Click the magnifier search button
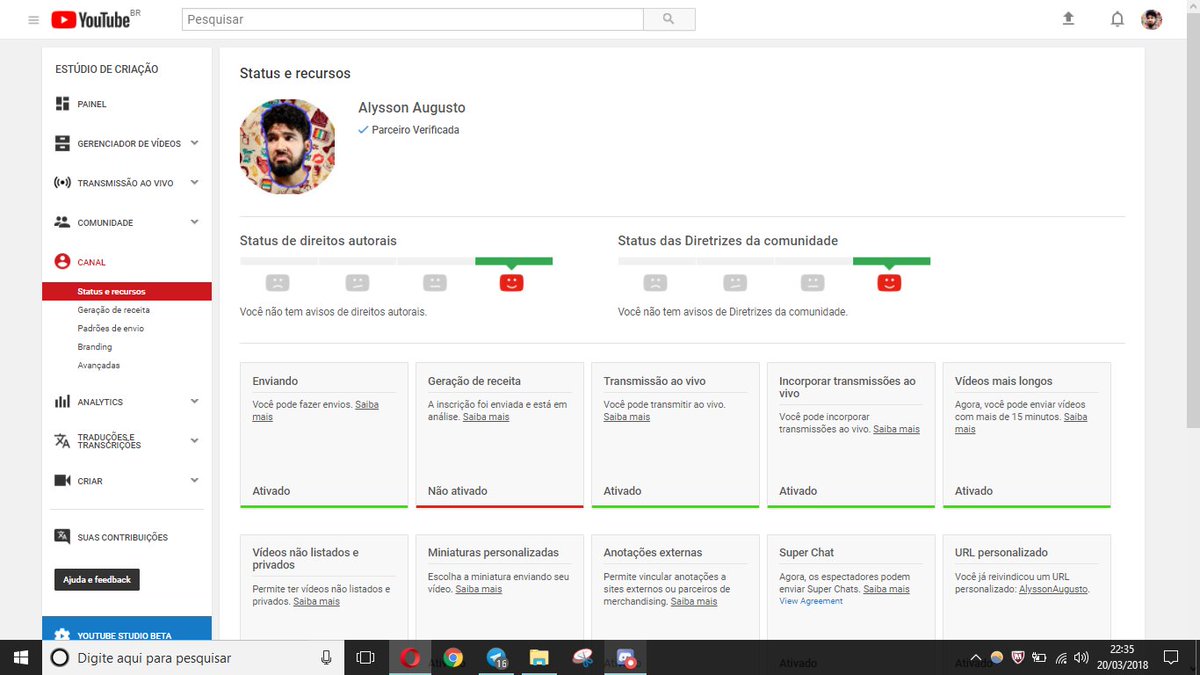Image resolution: width=1200 pixels, height=675 pixels. (669, 19)
